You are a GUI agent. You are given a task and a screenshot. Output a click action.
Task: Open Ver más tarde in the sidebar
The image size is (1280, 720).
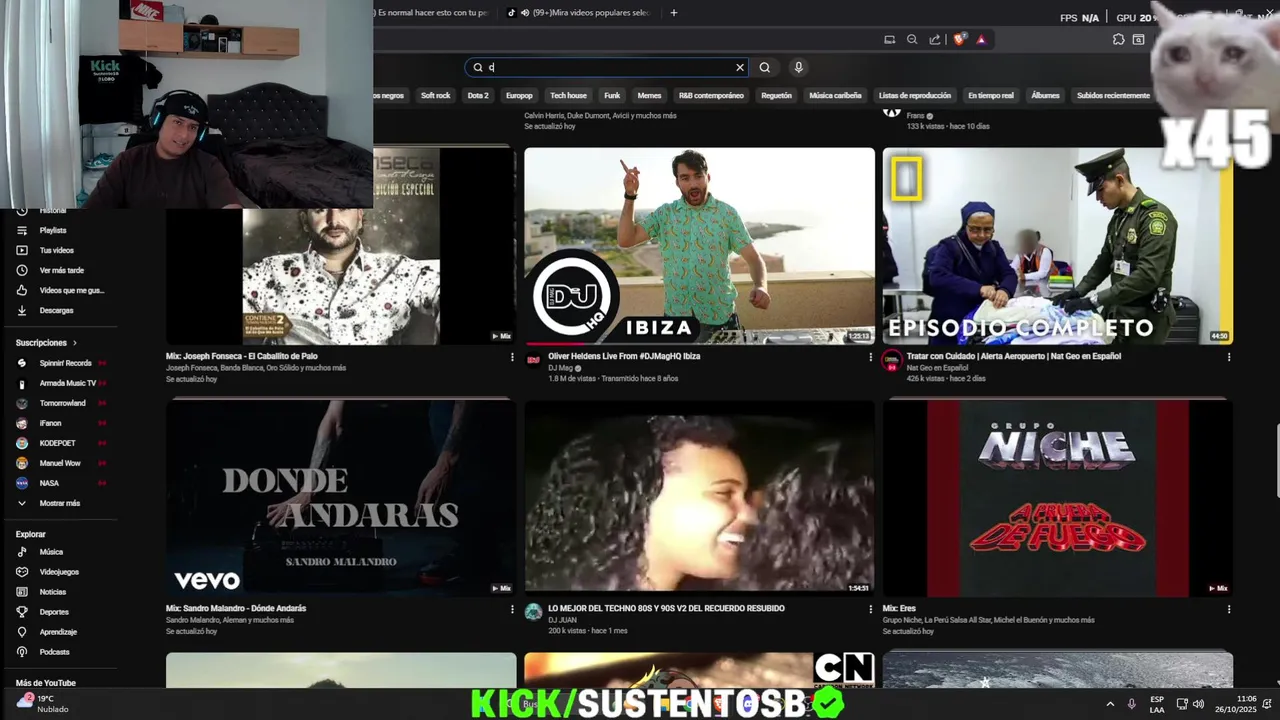tap(61, 270)
